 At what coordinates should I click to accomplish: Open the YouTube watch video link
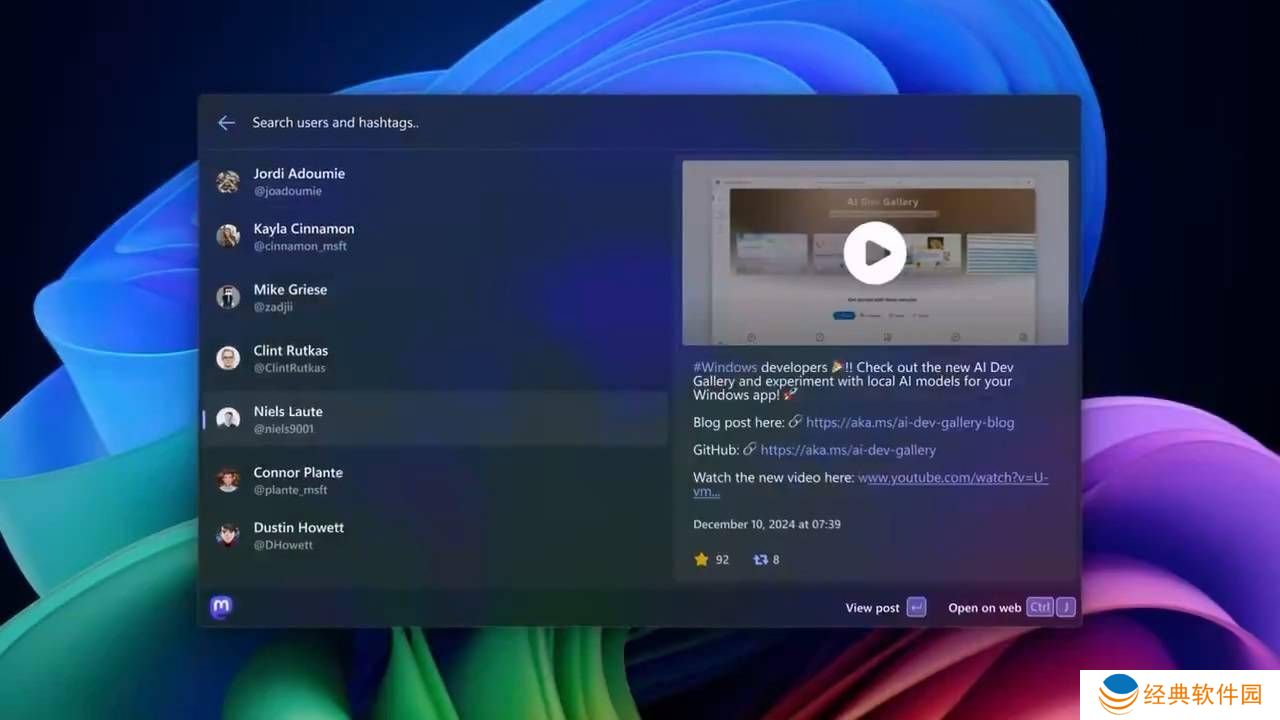coord(952,478)
